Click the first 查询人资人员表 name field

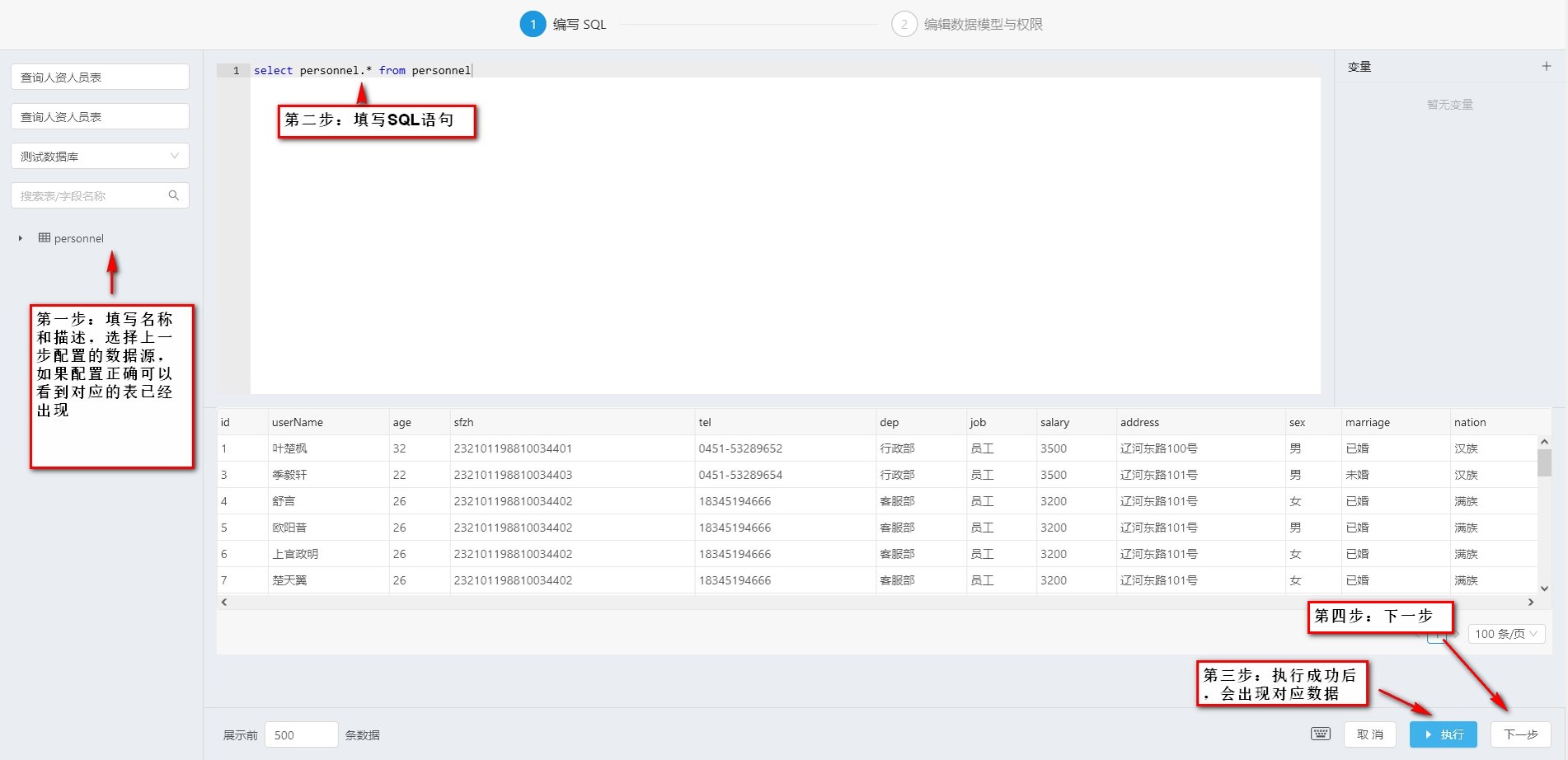[x=100, y=77]
